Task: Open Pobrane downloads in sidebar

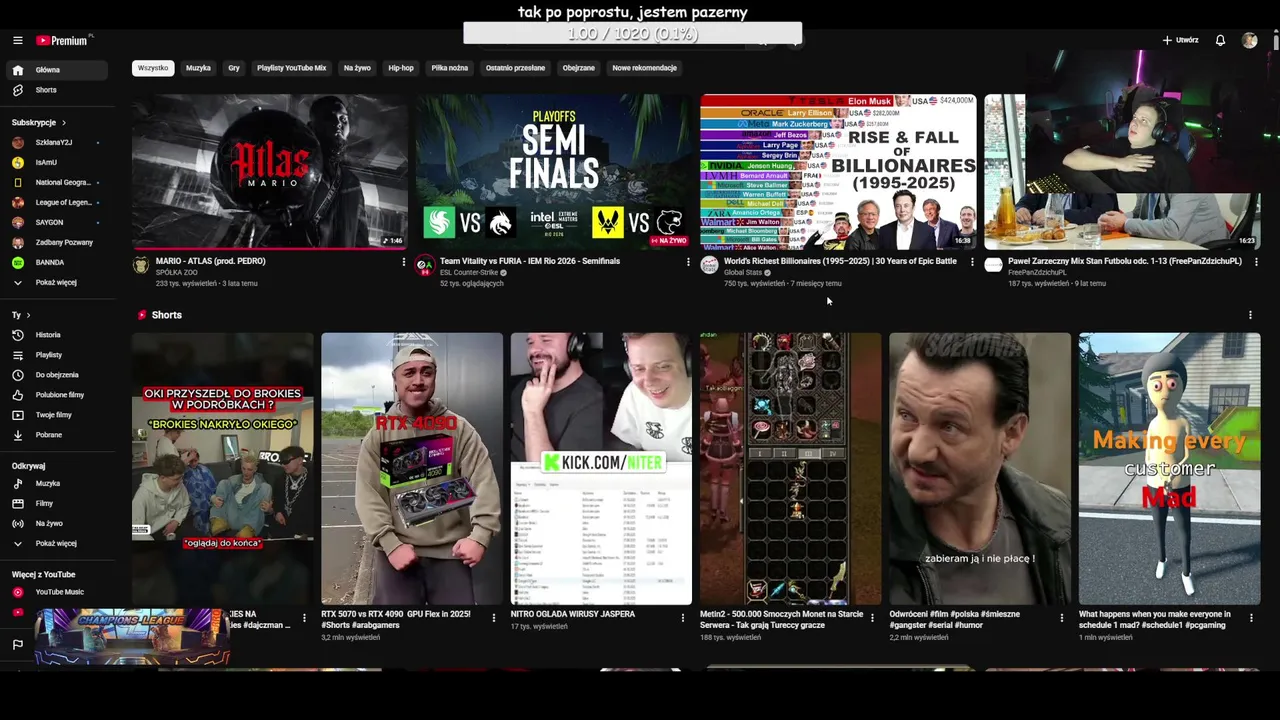Action: 55,435
